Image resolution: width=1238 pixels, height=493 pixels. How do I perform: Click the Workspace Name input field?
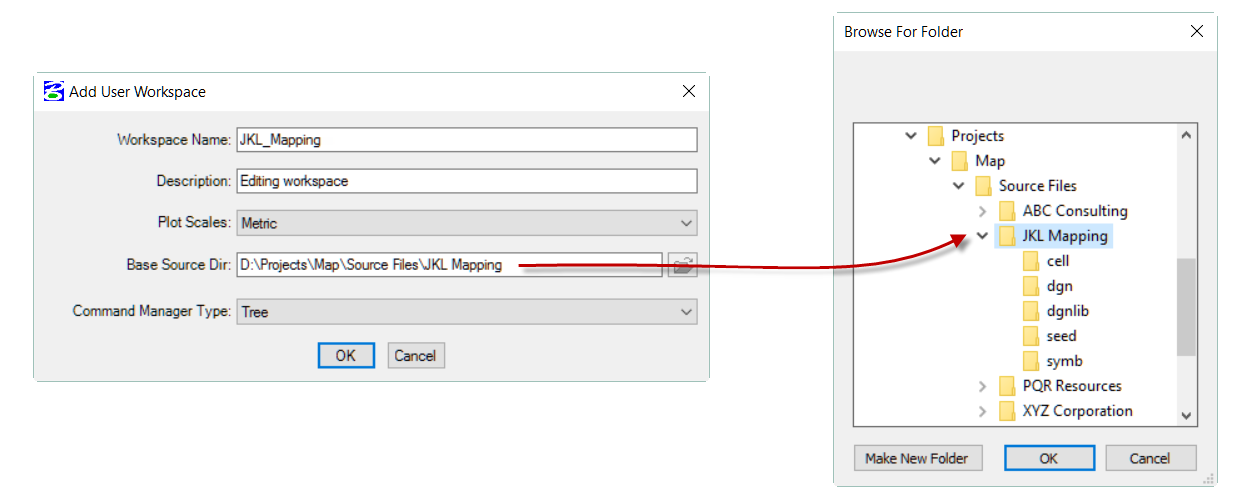tap(467, 140)
